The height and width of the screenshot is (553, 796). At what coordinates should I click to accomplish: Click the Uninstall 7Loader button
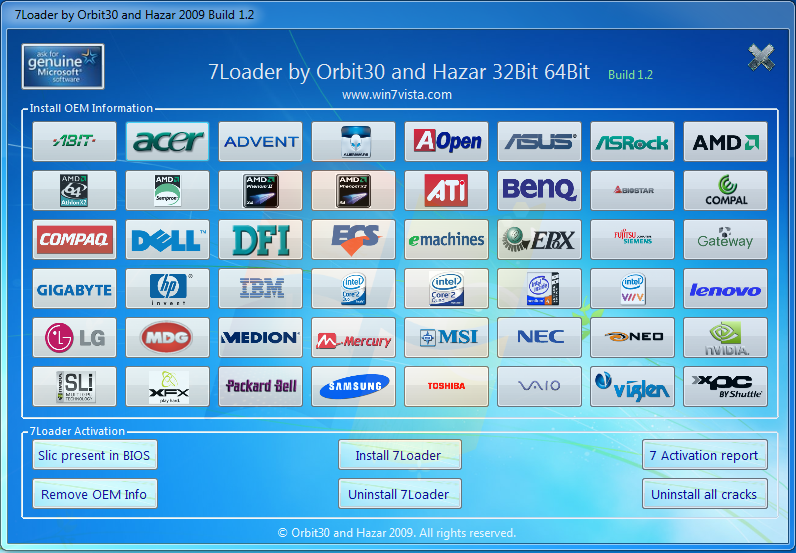[400, 494]
